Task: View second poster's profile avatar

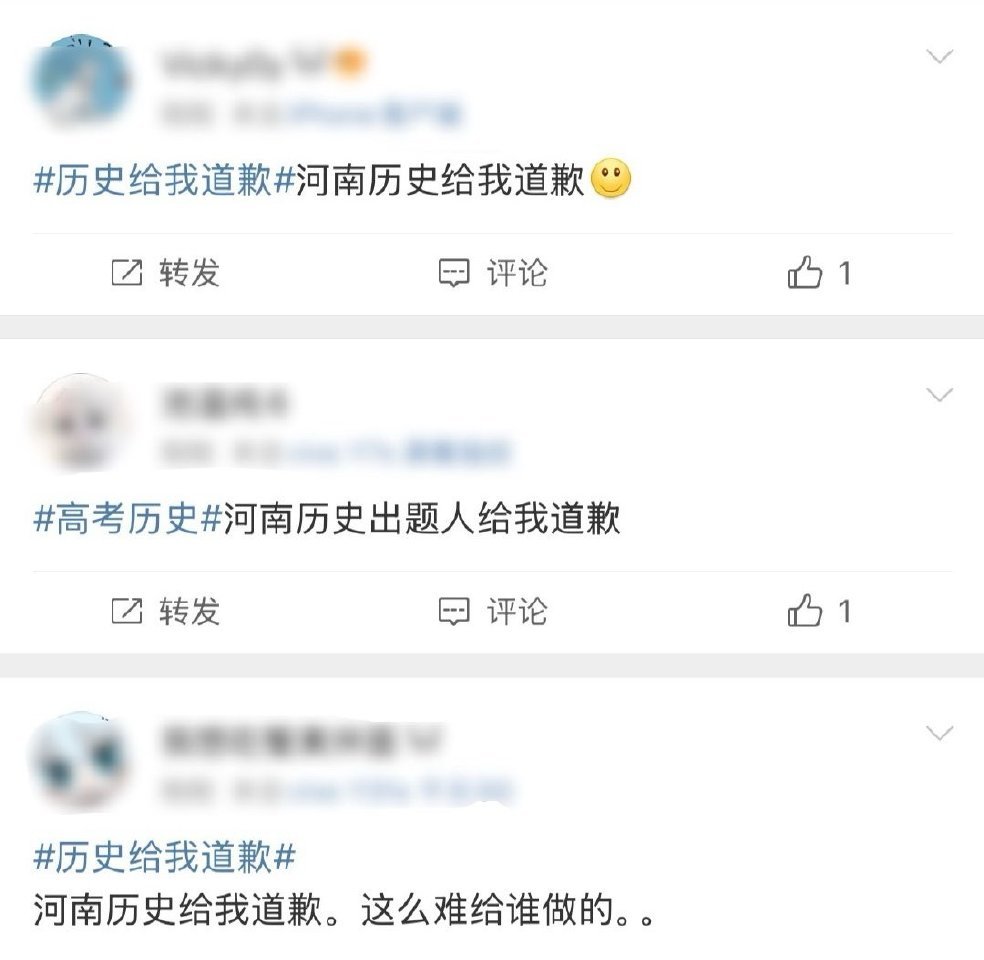Action: pyautogui.click(x=80, y=422)
